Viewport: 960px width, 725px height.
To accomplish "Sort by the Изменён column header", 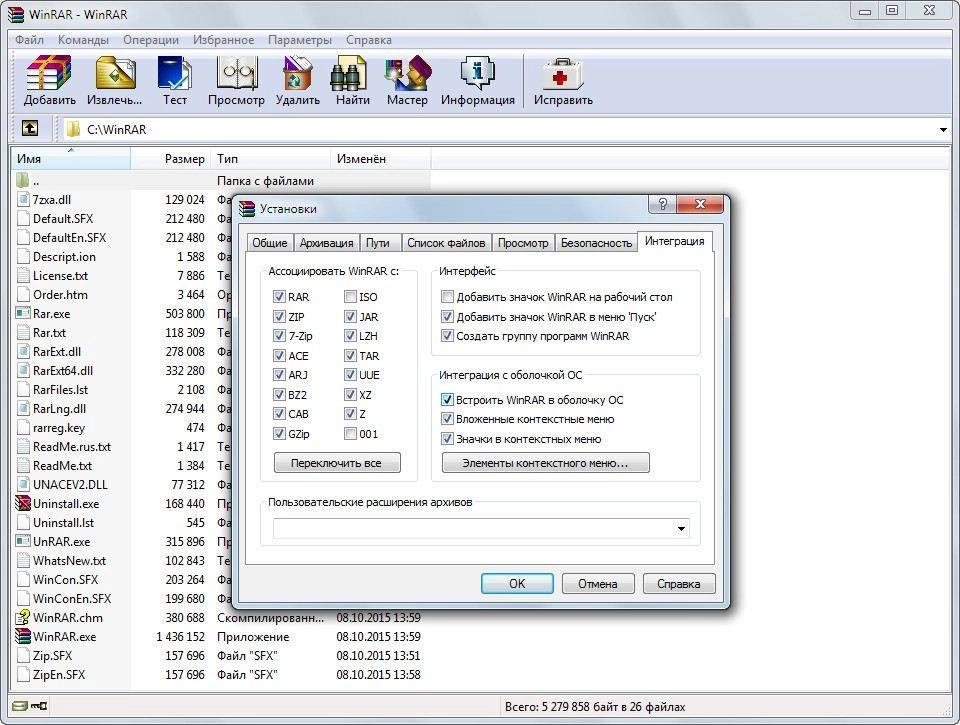I will coord(381,159).
